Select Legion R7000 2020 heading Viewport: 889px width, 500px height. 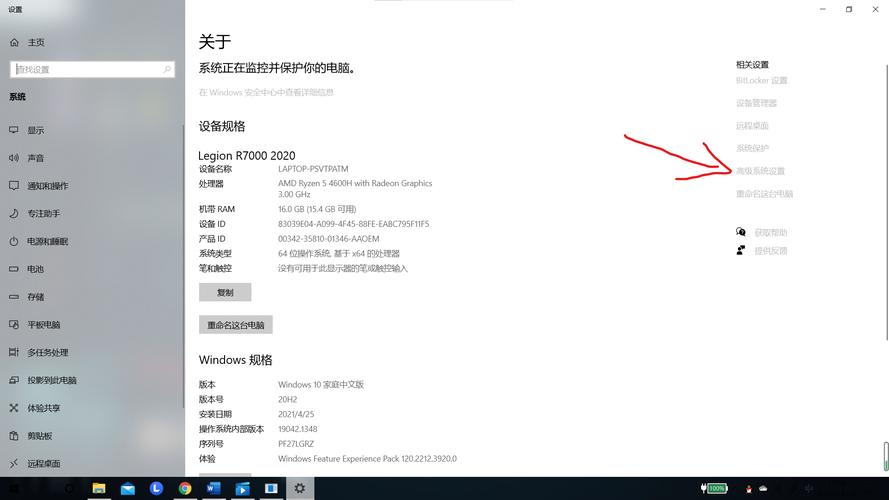click(x=247, y=155)
